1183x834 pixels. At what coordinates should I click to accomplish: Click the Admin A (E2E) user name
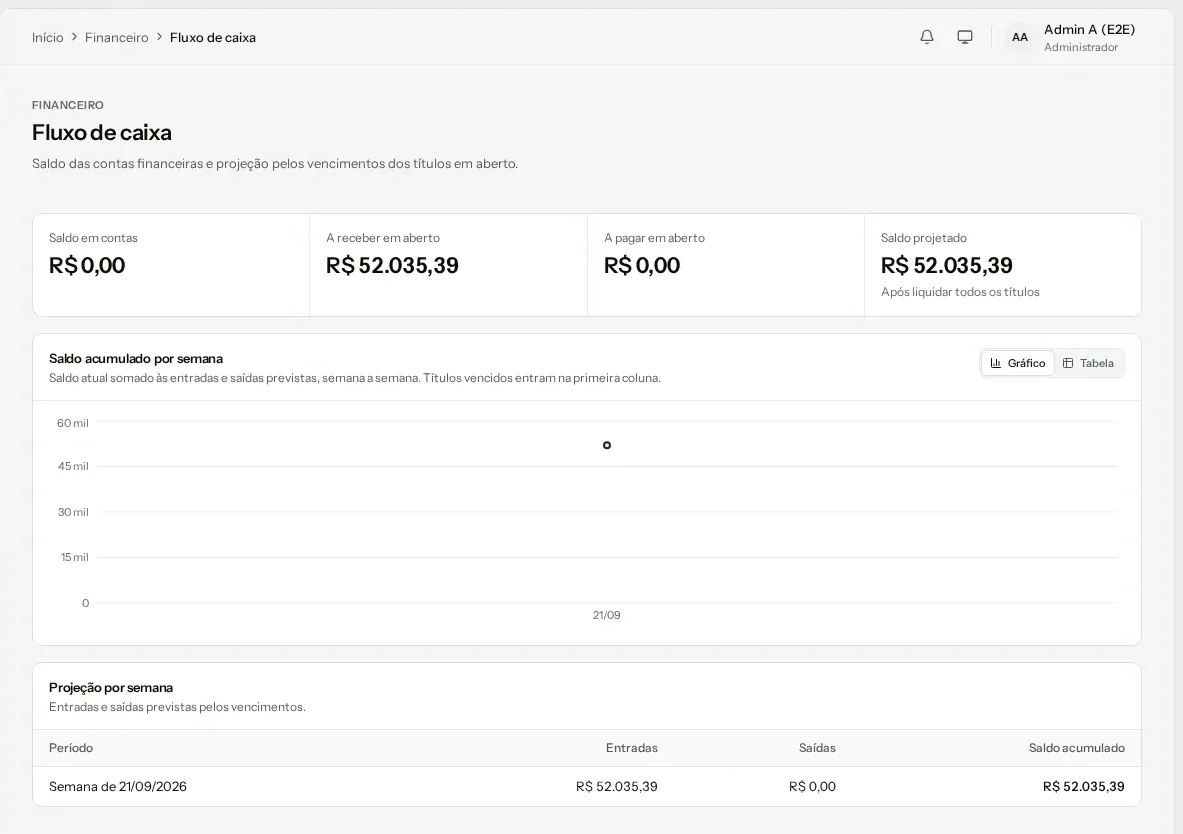(1089, 29)
